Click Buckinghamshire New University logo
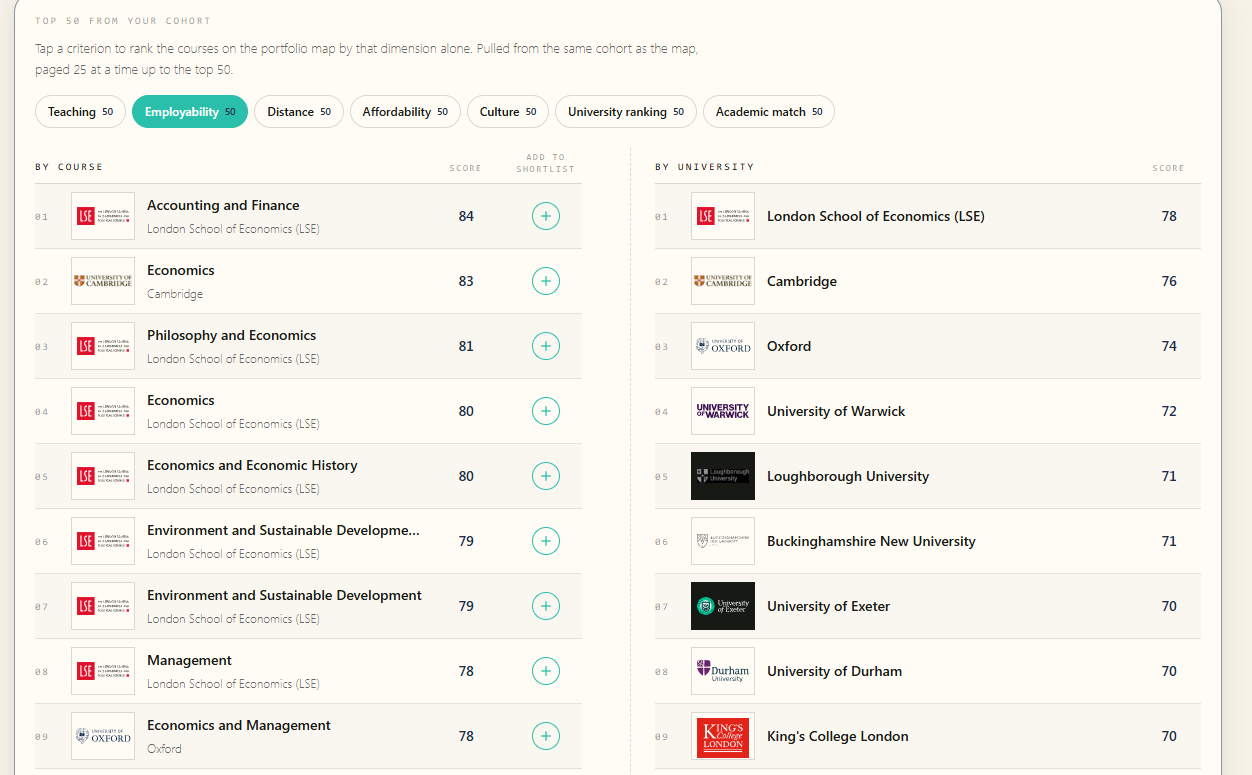The image size is (1252, 775). [723, 541]
